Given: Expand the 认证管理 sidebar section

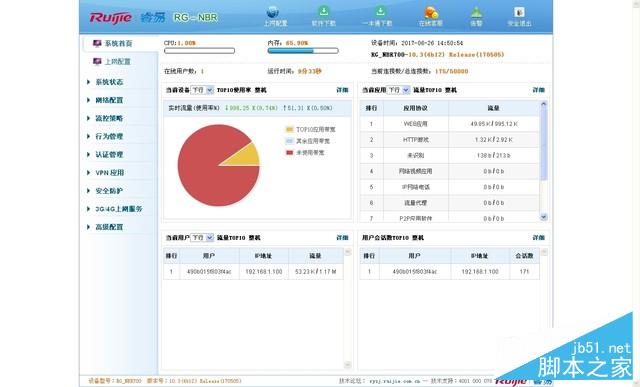Looking at the screenshot, I should click(x=109, y=155).
